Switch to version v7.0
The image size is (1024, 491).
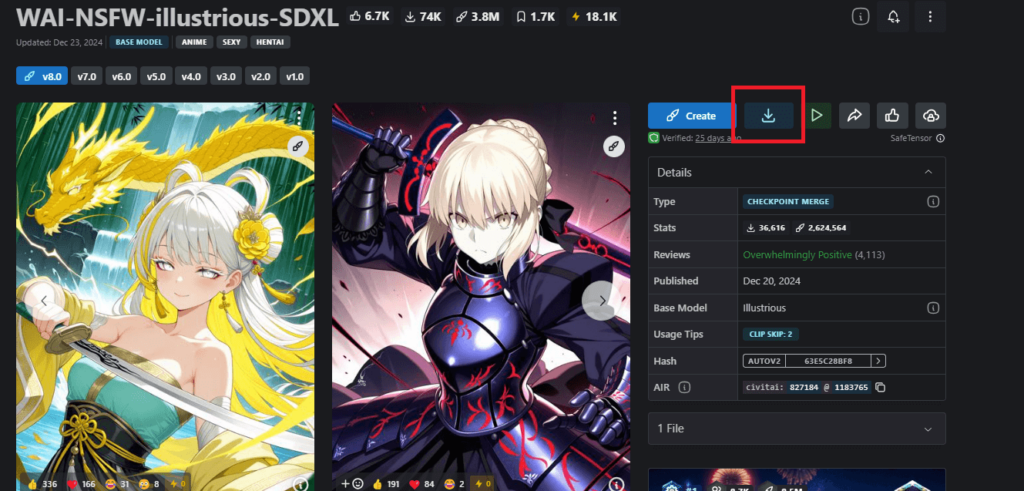tap(86, 76)
